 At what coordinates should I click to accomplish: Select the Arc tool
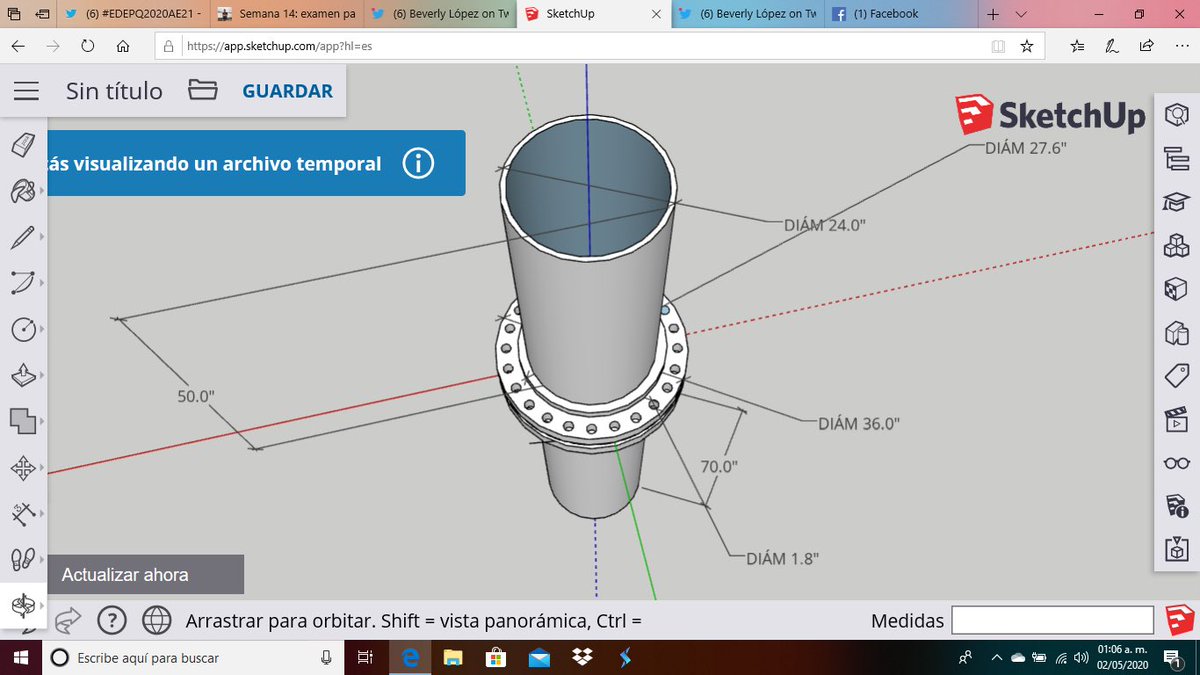point(21,284)
